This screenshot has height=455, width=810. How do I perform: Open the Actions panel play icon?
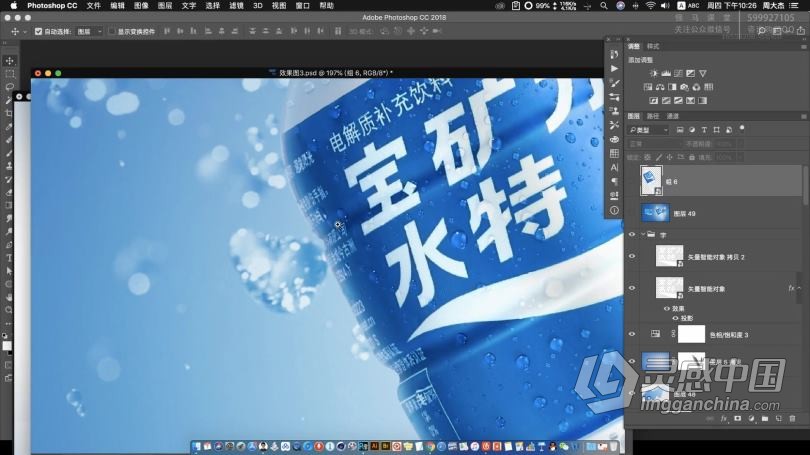614,68
